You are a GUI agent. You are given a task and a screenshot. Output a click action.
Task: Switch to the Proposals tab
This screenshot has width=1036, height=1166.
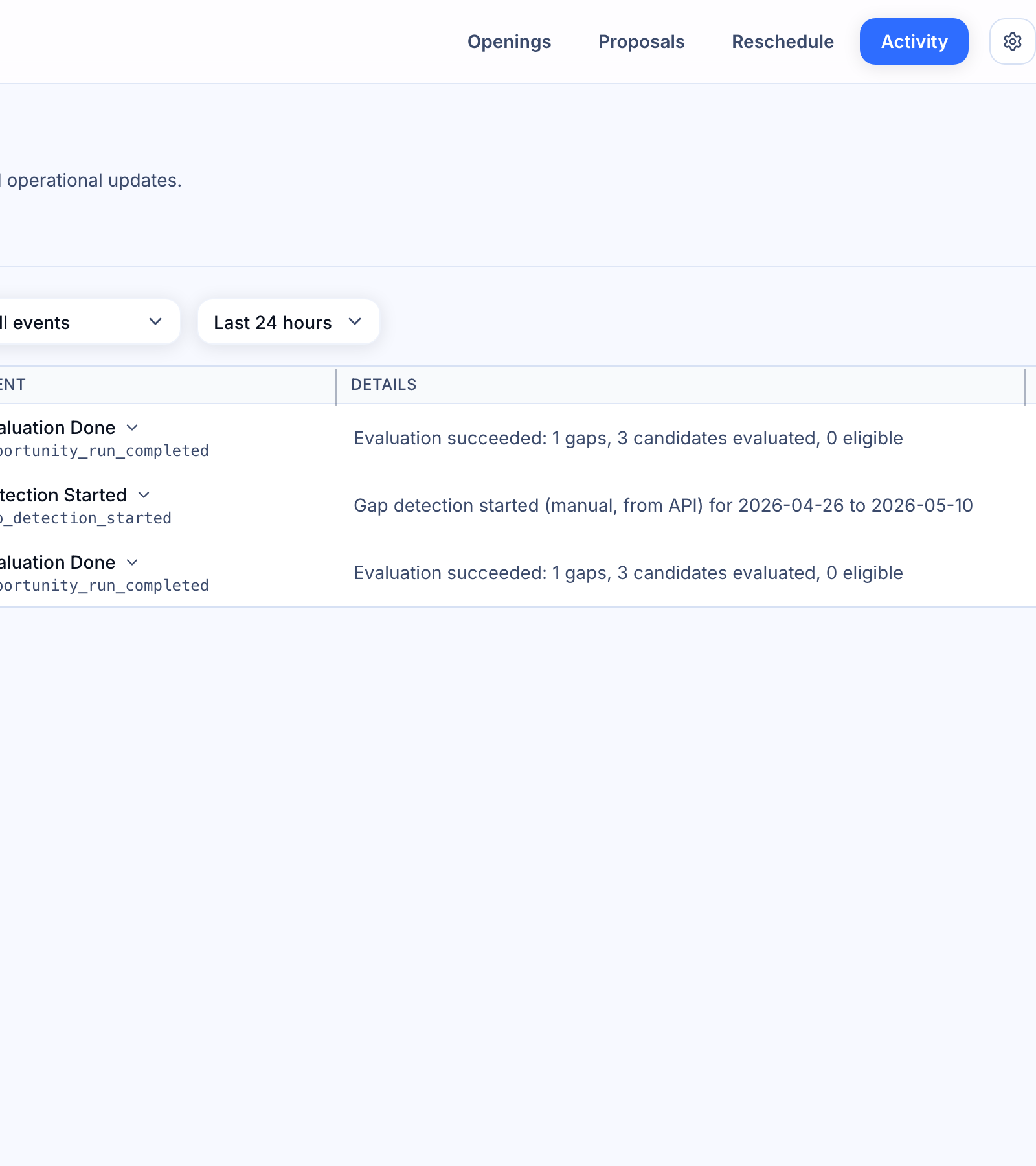[x=641, y=41]
